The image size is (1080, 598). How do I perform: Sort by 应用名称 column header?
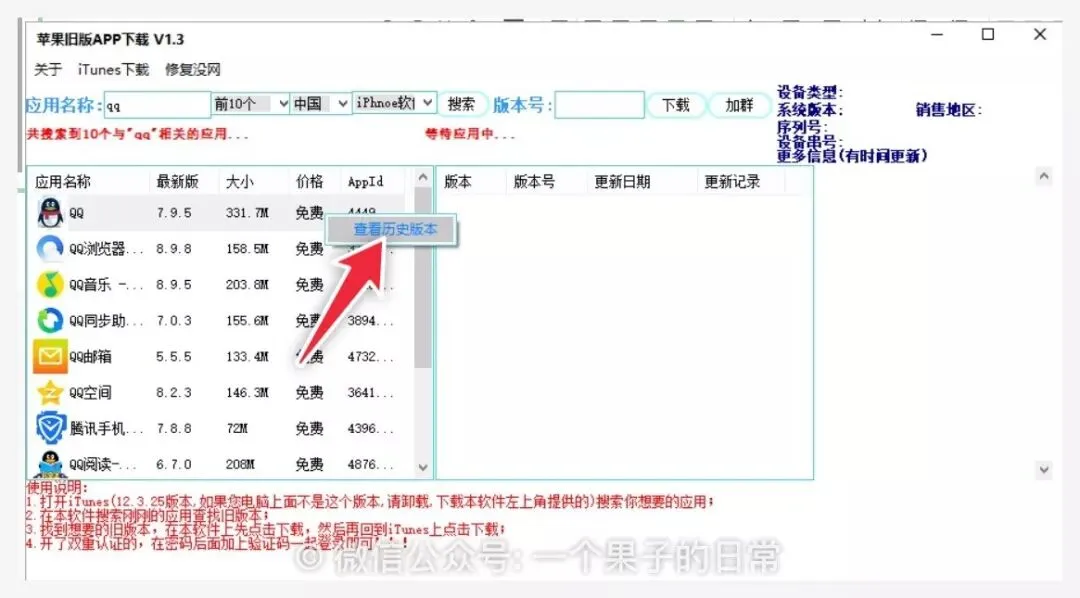coord(63,182)
